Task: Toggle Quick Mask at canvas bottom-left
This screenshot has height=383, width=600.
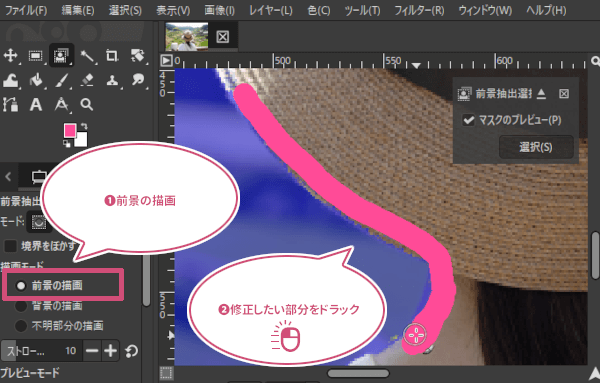Action: pyautogui.click(x=166, y=373)
